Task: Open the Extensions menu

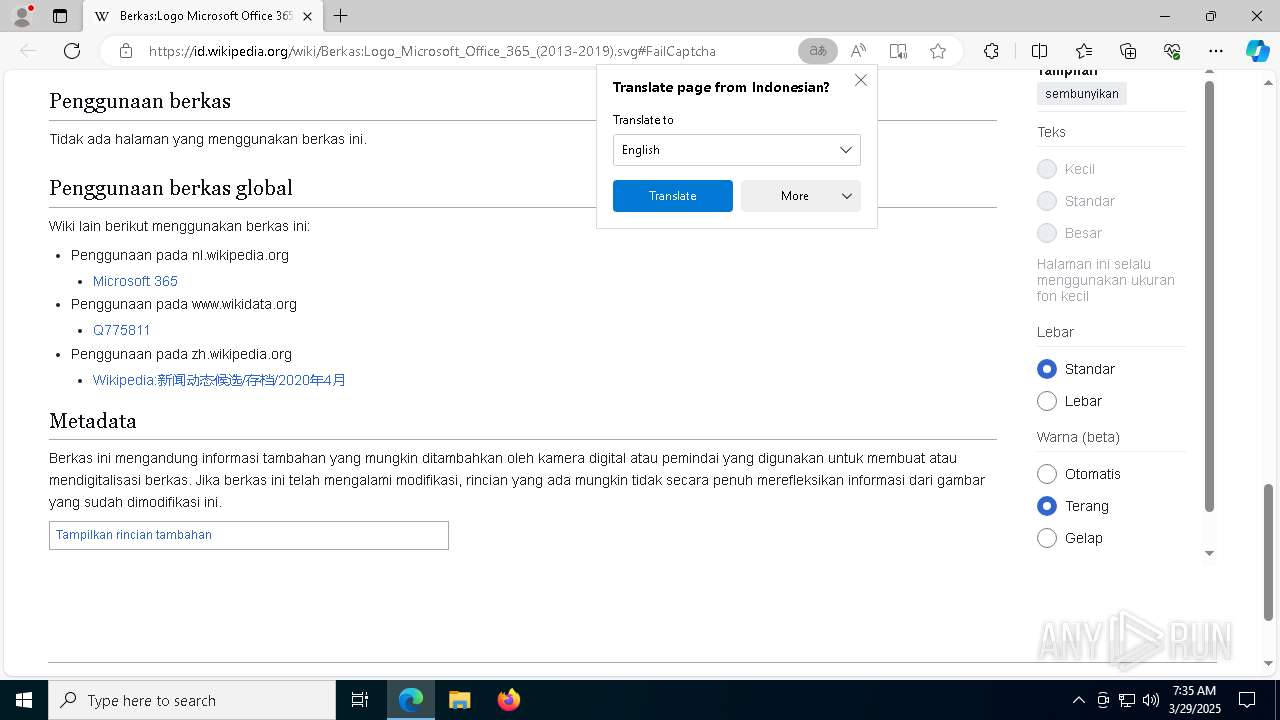Action: pyautogui.click(x=991, y=51)
